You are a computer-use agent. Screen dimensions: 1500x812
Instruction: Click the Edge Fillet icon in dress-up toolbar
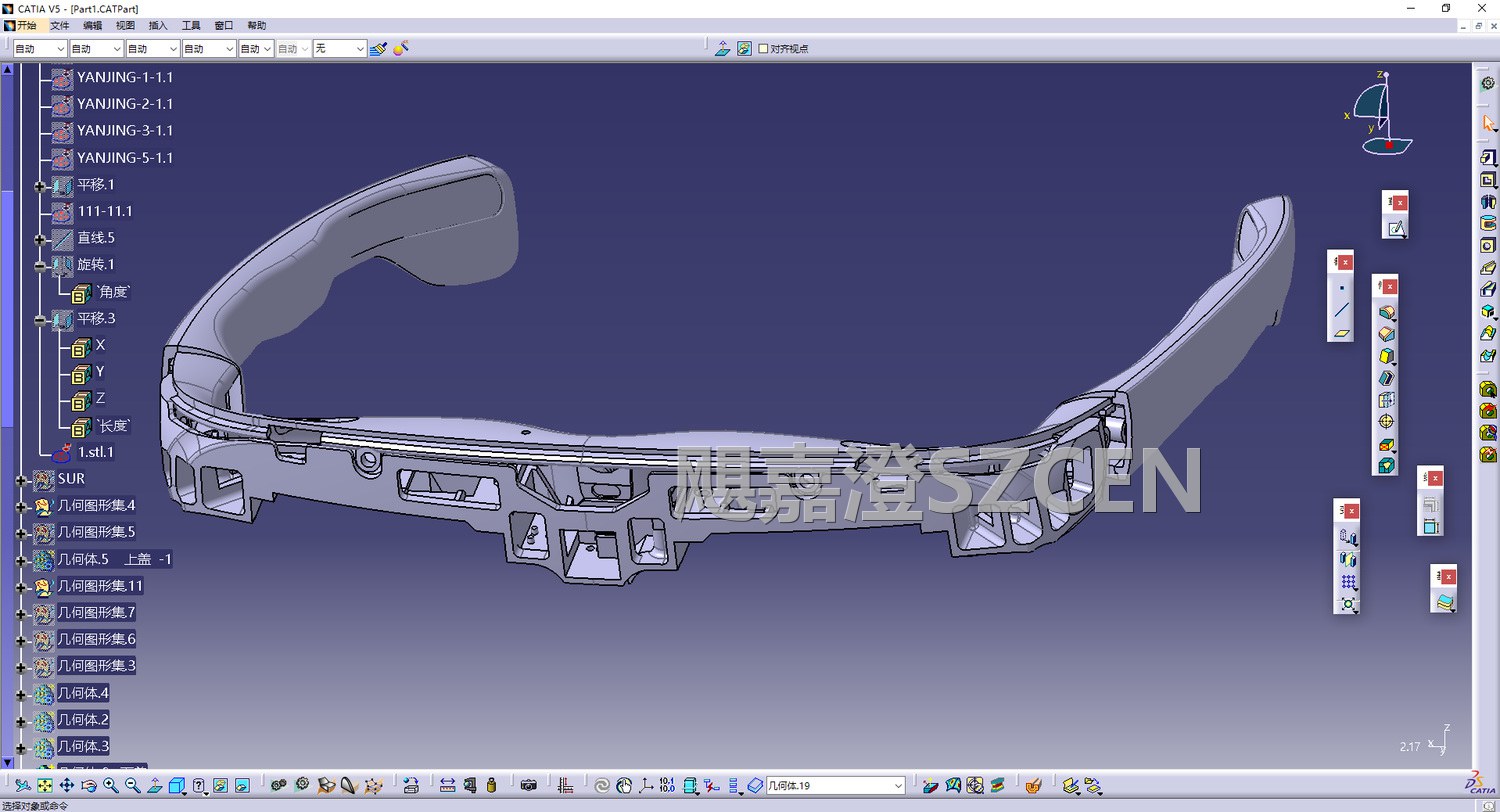coord(1386,312)
